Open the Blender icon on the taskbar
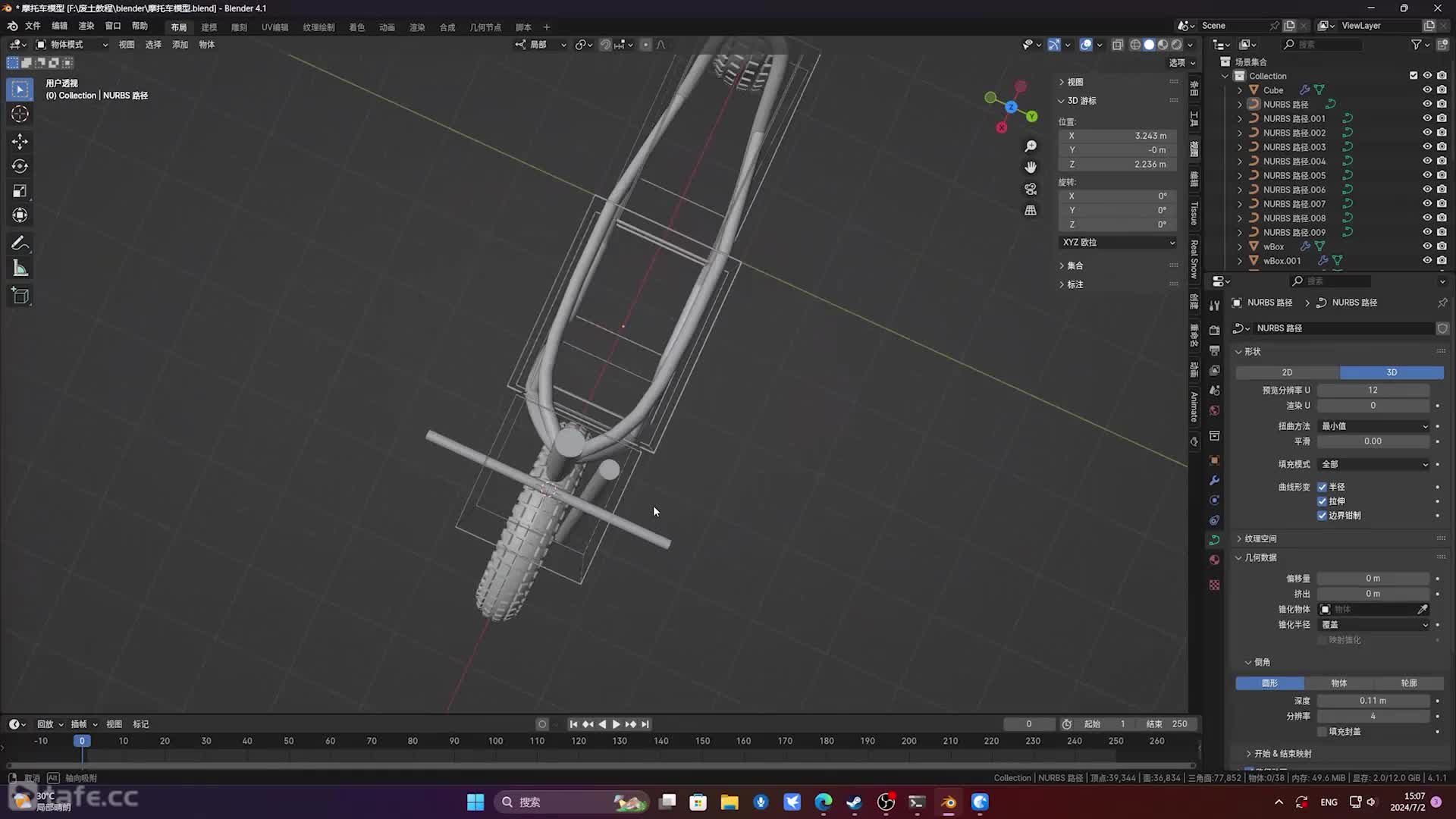Viewport: 1456px width, 819px height. click(949, 802)
